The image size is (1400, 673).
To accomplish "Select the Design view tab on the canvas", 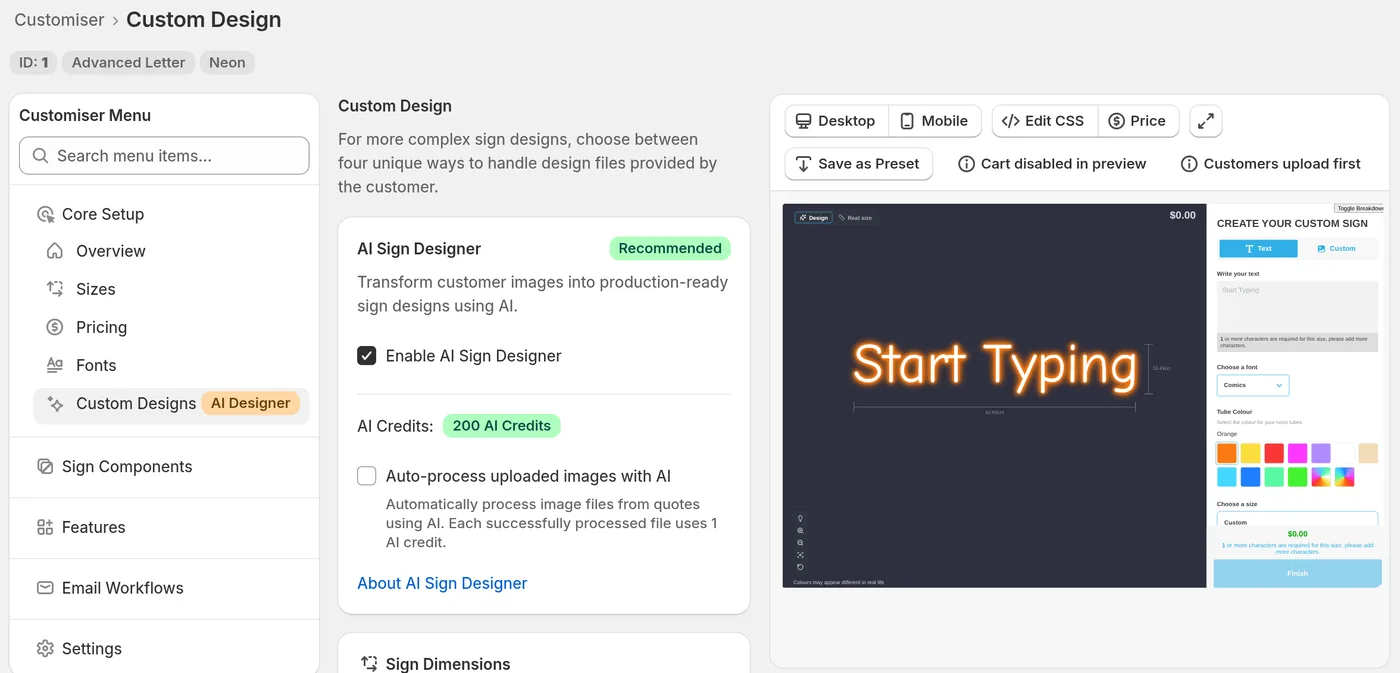I will coord(813,217).
